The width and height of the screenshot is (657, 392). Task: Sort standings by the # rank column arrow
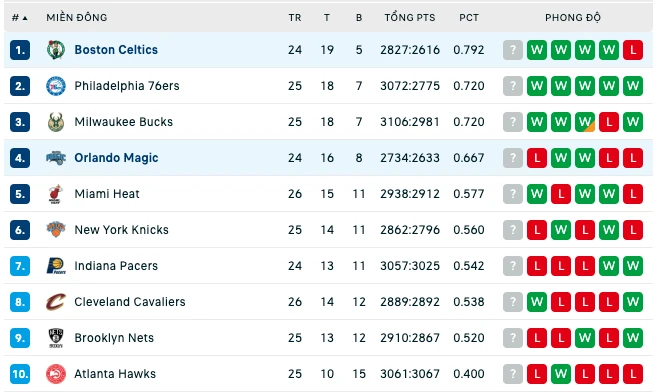(25, 18)
